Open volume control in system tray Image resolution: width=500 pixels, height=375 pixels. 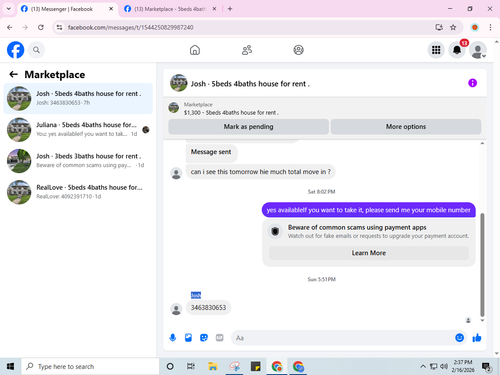click(444, 366)
